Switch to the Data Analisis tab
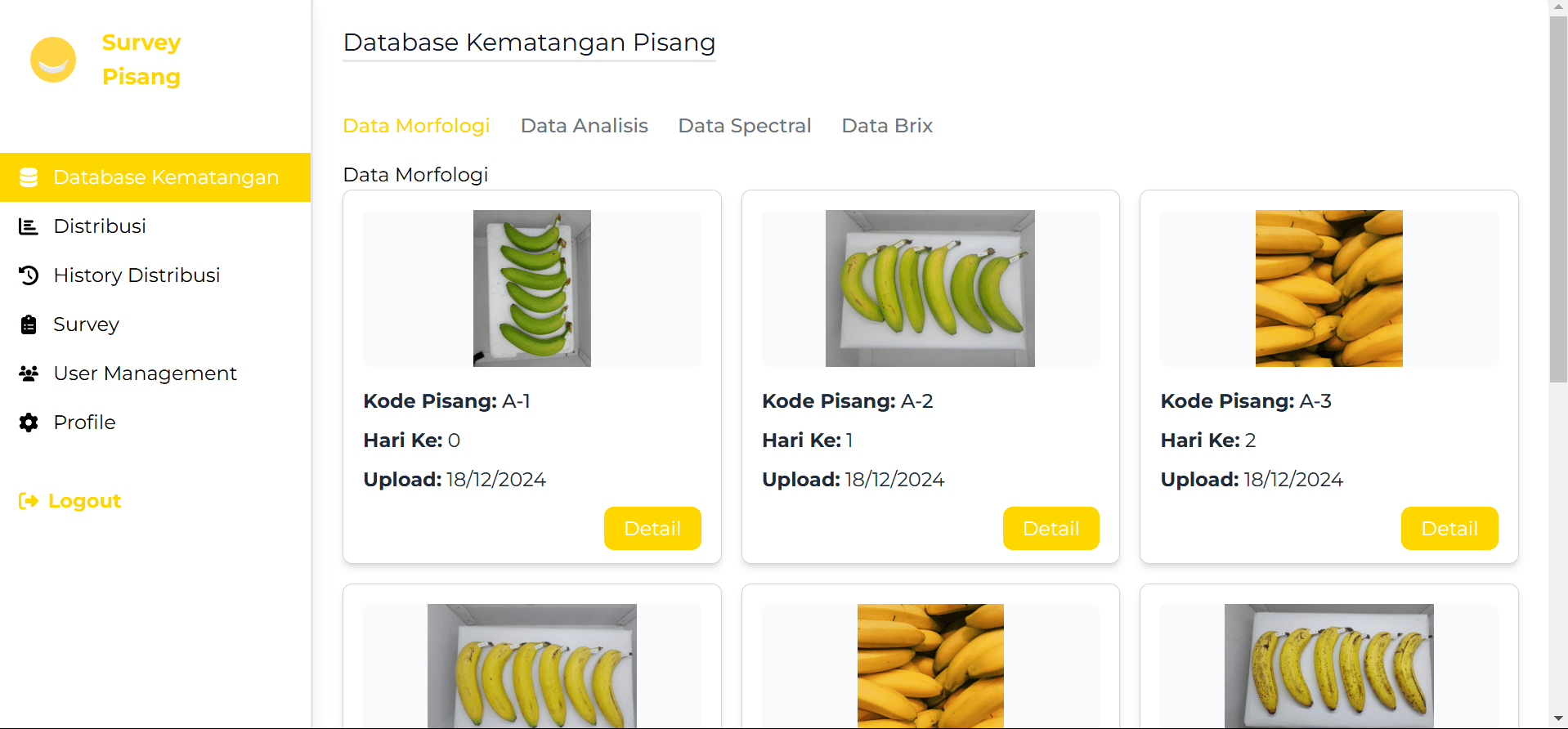This screenshot has height=729, width=1568. [584, 126]
